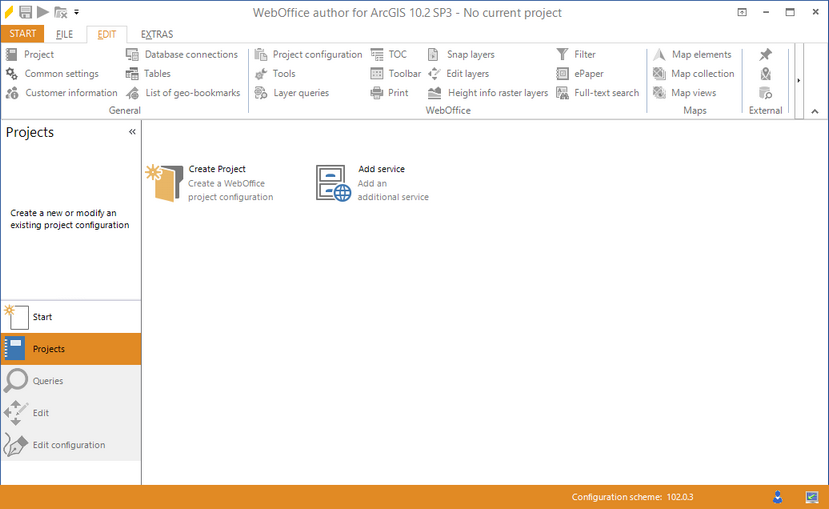Screen dimensions: 829x509
Task: Click the user icon in the status bar
Action: tap(777, 497)
